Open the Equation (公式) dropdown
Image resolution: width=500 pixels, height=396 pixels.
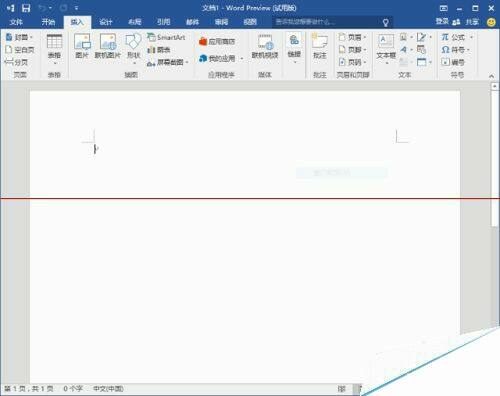pos(457,37)
